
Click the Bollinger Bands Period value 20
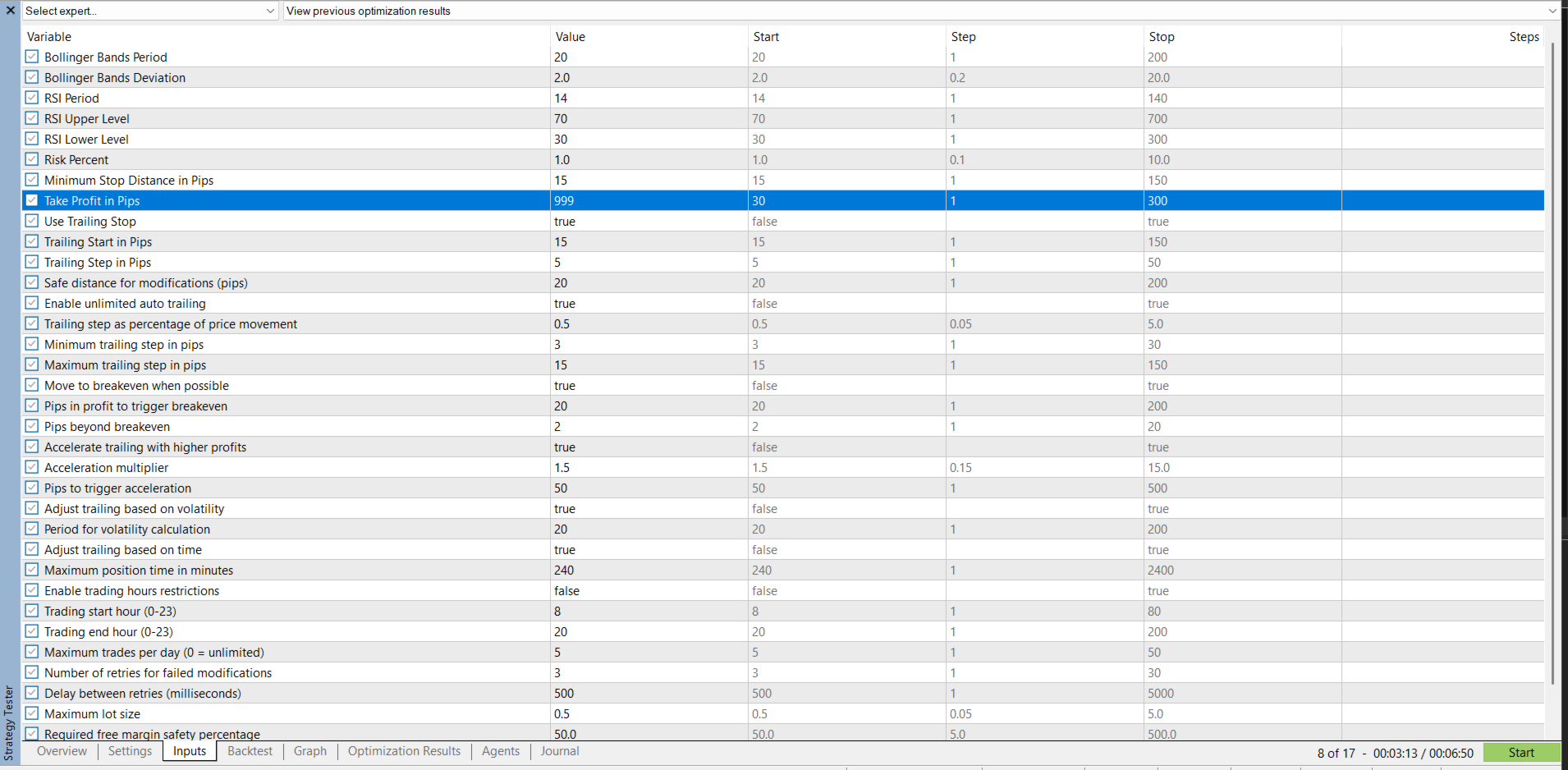coord(649,57)
